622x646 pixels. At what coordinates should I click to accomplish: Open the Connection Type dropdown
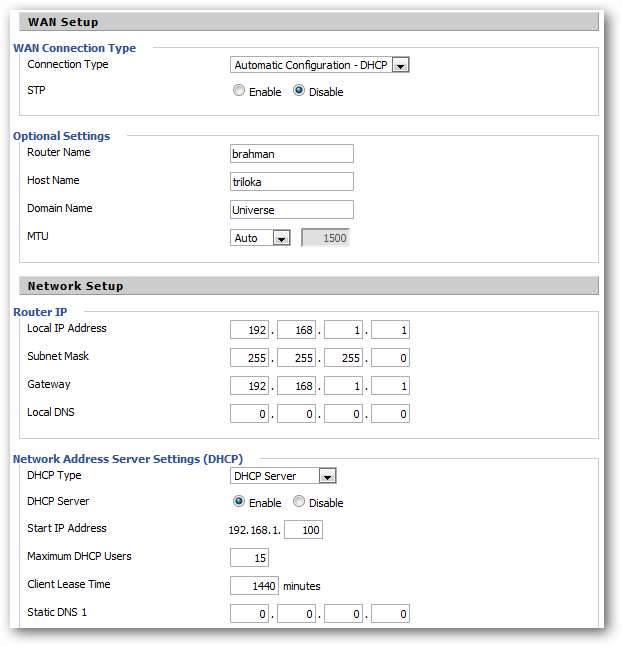pyautogui.click(x=320, y=65)
